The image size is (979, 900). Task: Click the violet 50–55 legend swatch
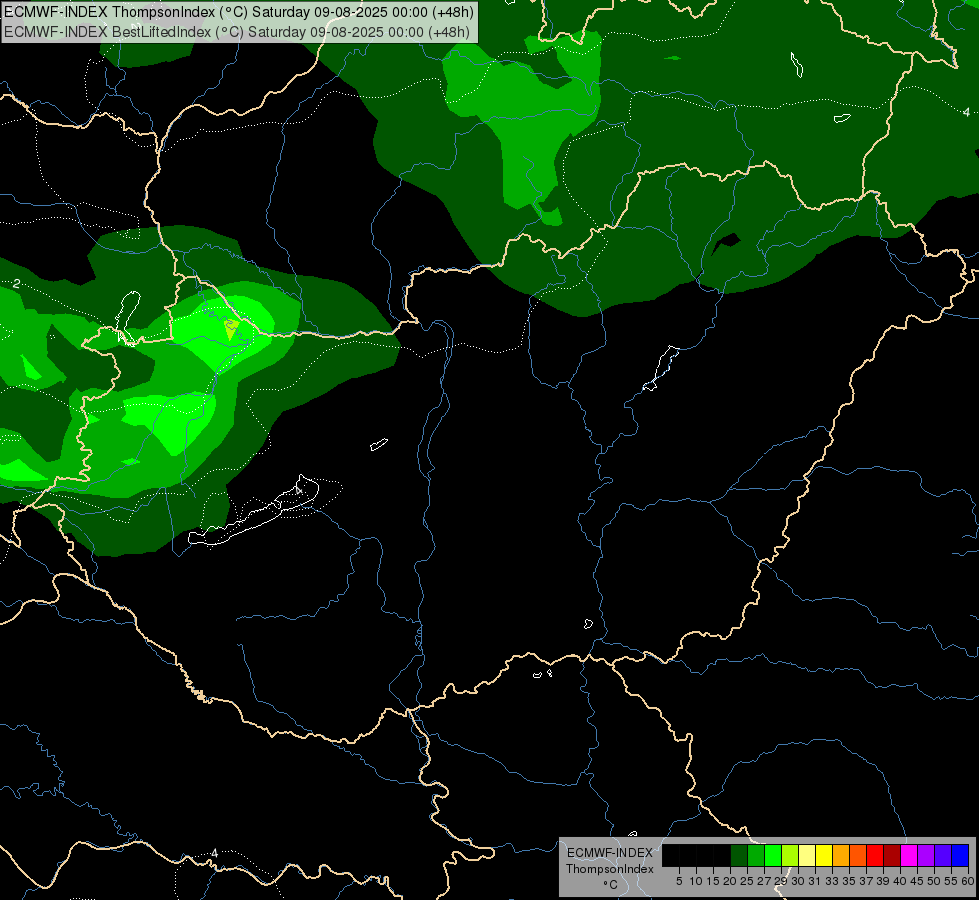point(943,855)
